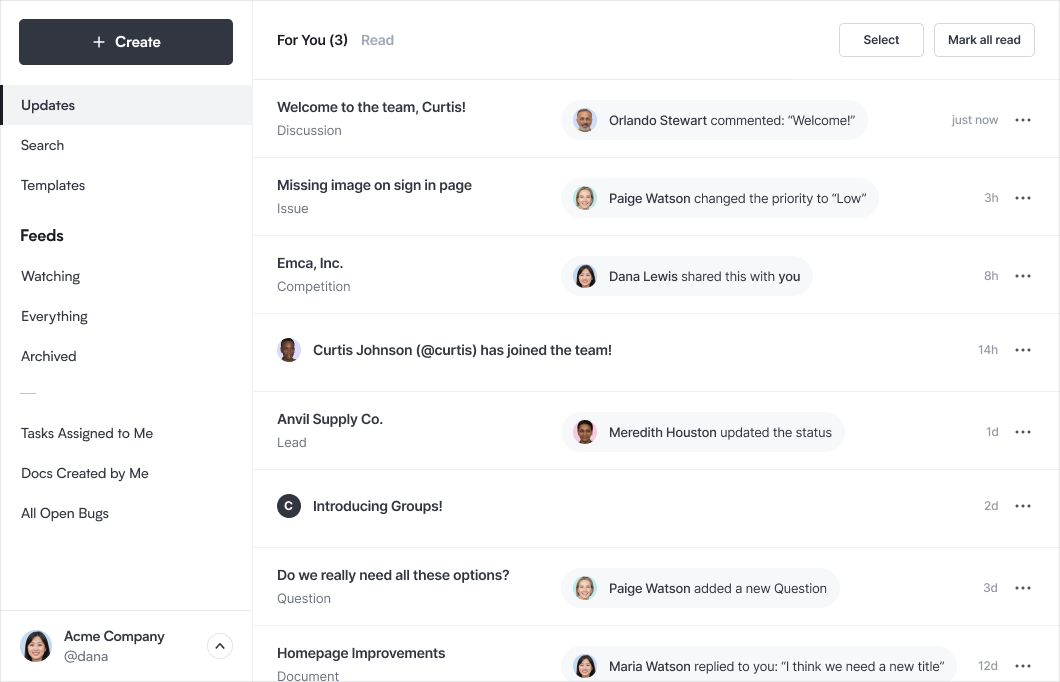The width and height of the screenshot is (1060, 682).
Task: Collapse the workspace menu using the chevron
Action: [x=220, y=646]
